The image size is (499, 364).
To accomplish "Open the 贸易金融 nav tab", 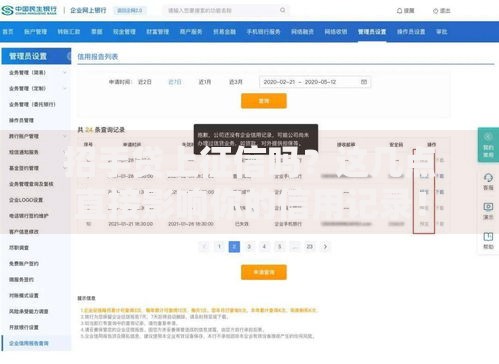I will pos(224,32).
